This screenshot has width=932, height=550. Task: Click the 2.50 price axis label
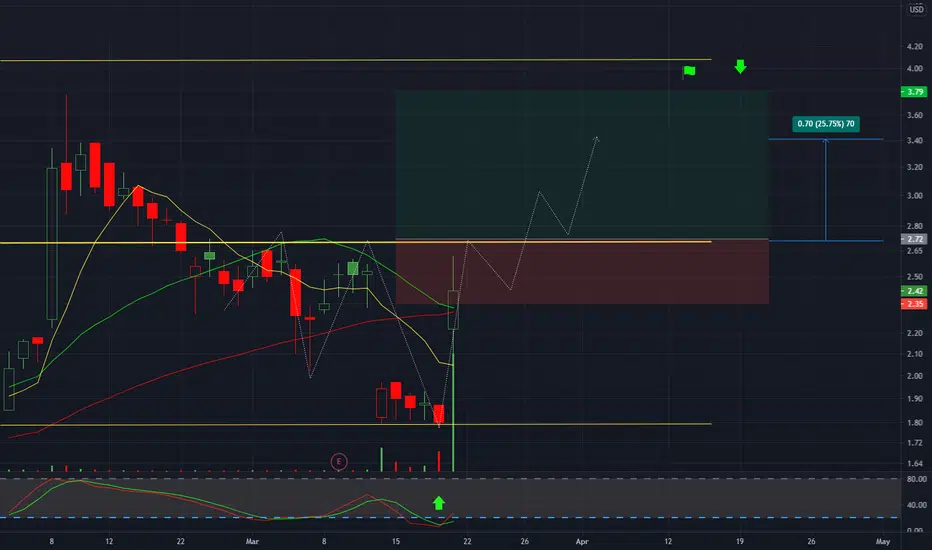(915, 276)
